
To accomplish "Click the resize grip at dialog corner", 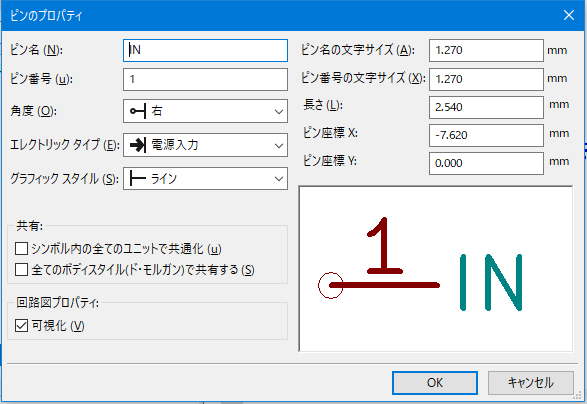I will pyautogui.click(x=578, y=395).
